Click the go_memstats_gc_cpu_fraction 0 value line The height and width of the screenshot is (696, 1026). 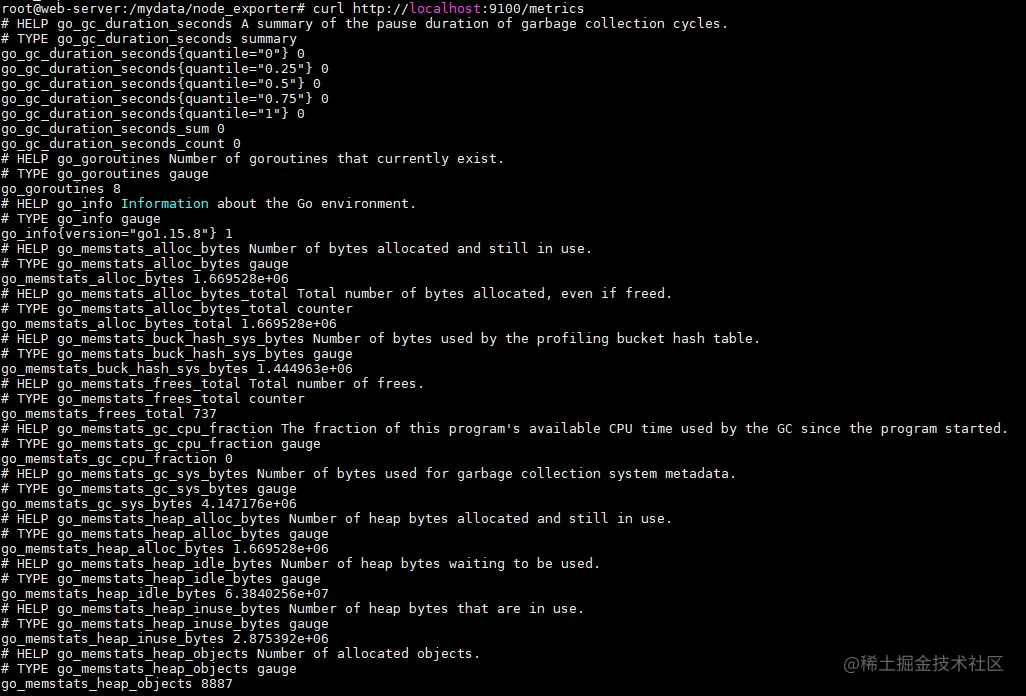pos(116,459)
